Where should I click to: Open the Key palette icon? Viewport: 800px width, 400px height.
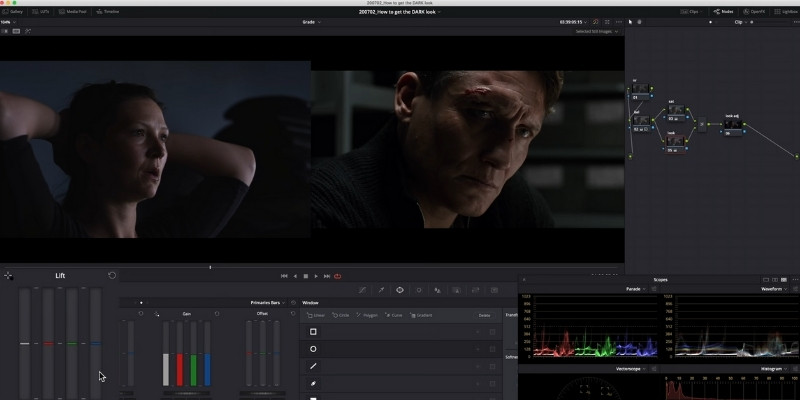[x=457, y=290]
